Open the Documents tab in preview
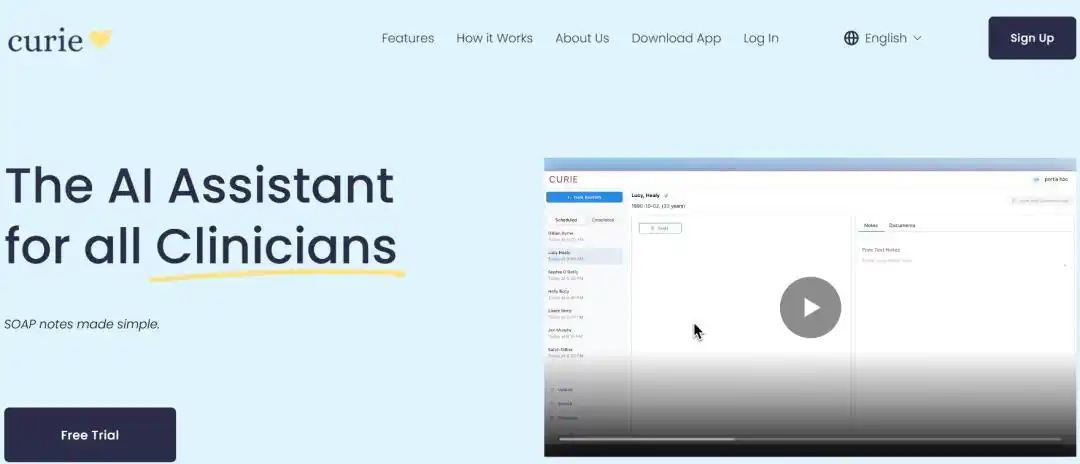 coord(902,226)
